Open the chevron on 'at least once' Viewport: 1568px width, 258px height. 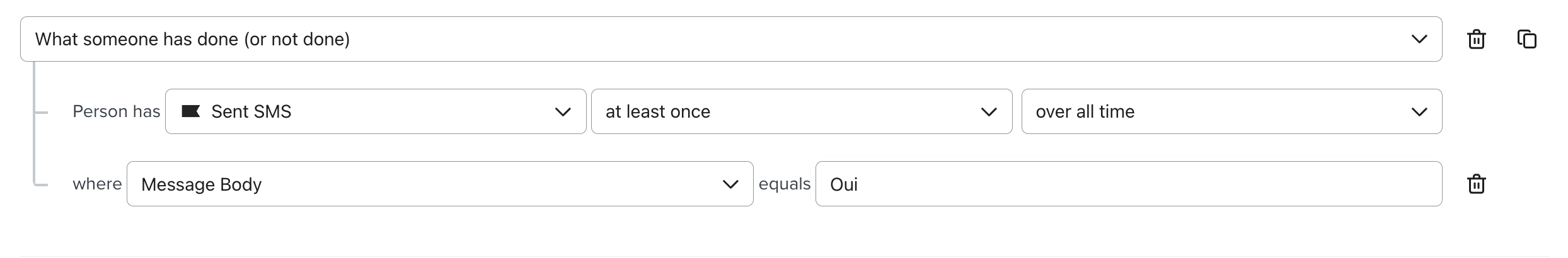[989, 112]
